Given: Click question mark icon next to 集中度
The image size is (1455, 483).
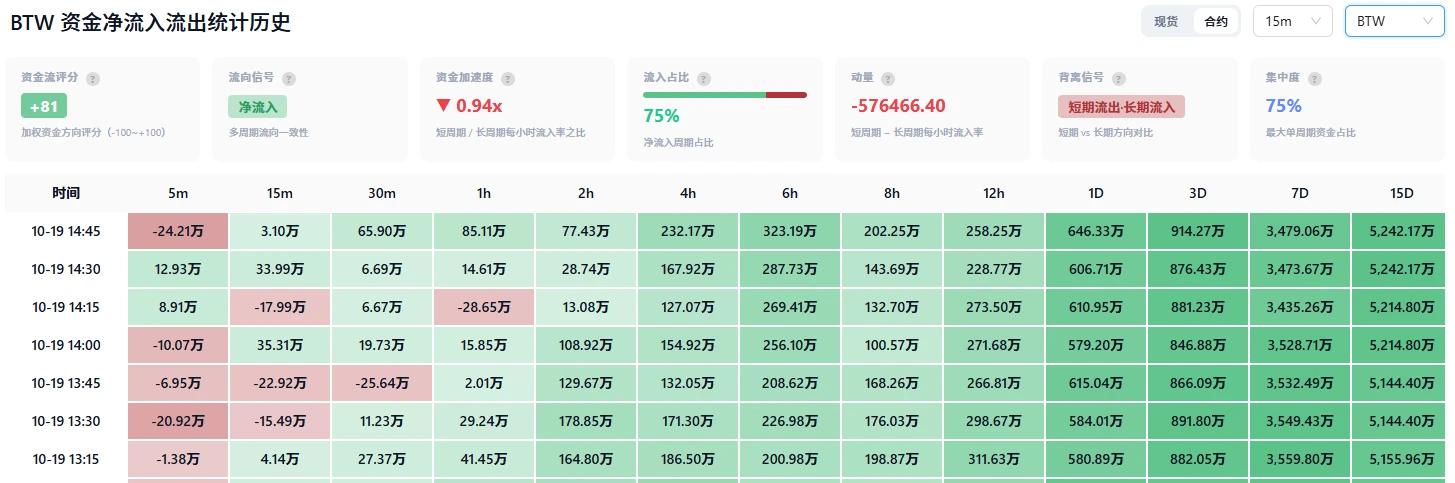Looking at the screenshot, I should point(1315,78).
